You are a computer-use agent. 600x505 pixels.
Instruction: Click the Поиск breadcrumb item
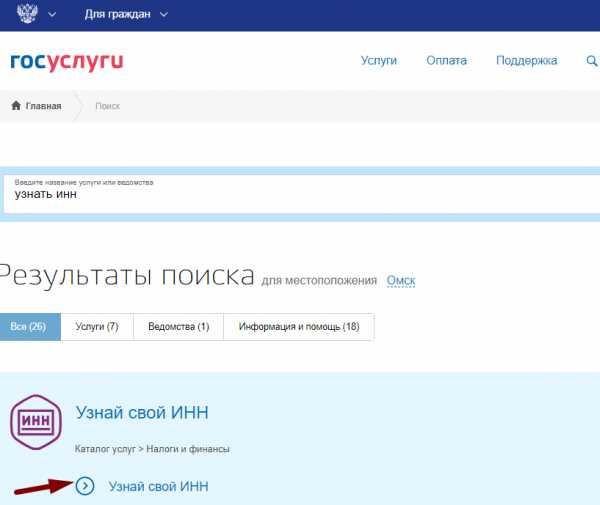click(x=108, y=106)
